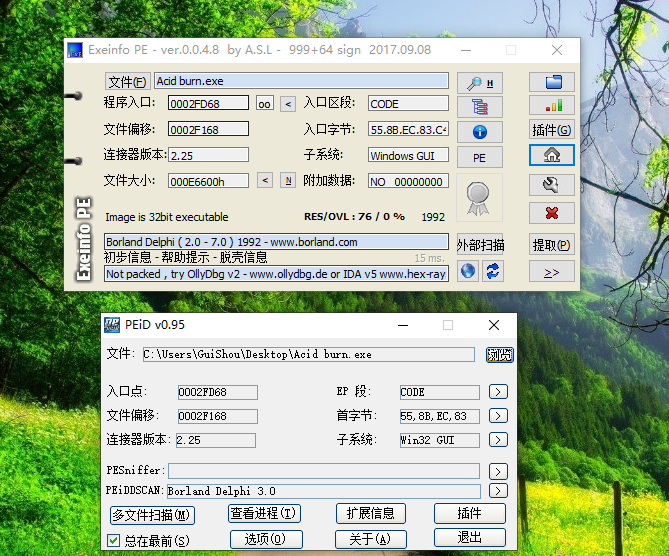Viewport: 669px width, 556px height.
Task: Open the 查看进程(T) task viewer button
Action: [x=265, y=513]
